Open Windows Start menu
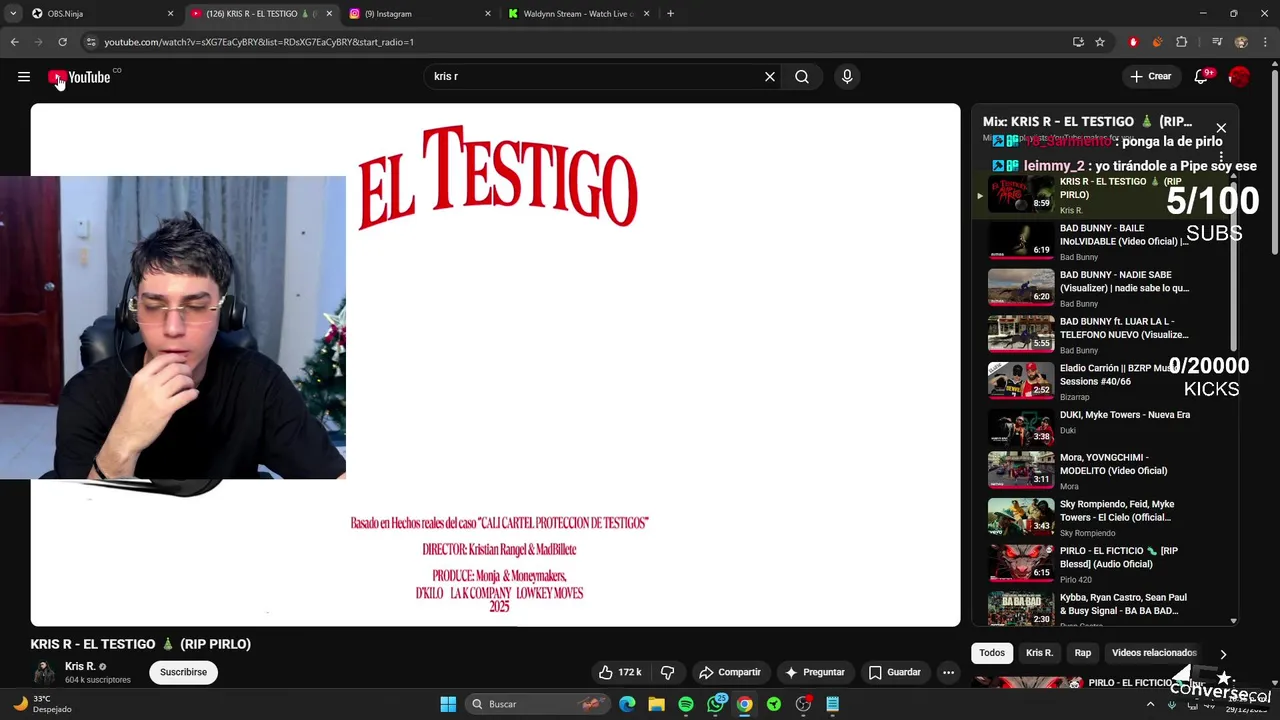Screen dimensions: 1280x720 [448, 704]
